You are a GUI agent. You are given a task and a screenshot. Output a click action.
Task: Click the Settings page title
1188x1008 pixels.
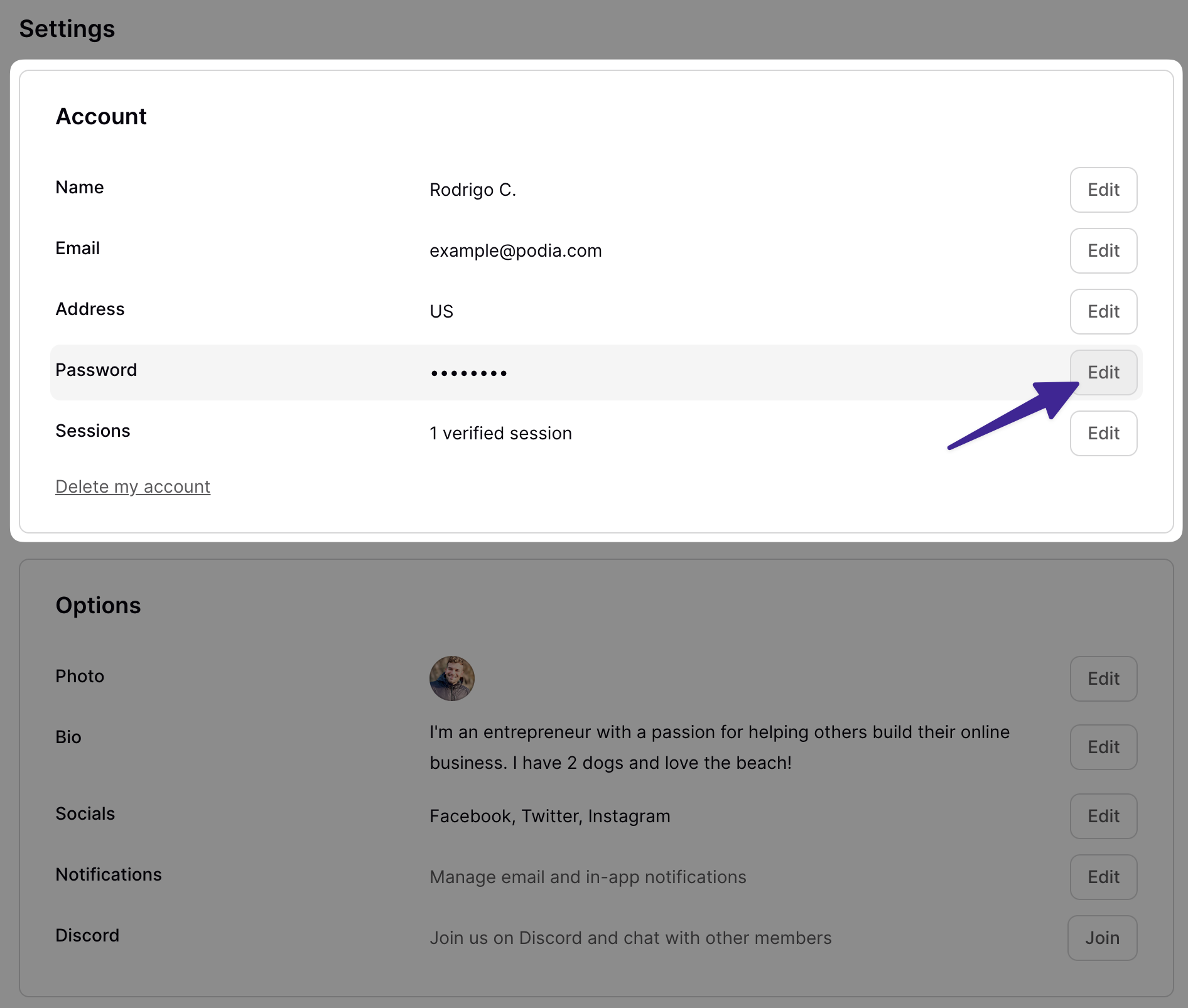(67, 29)
